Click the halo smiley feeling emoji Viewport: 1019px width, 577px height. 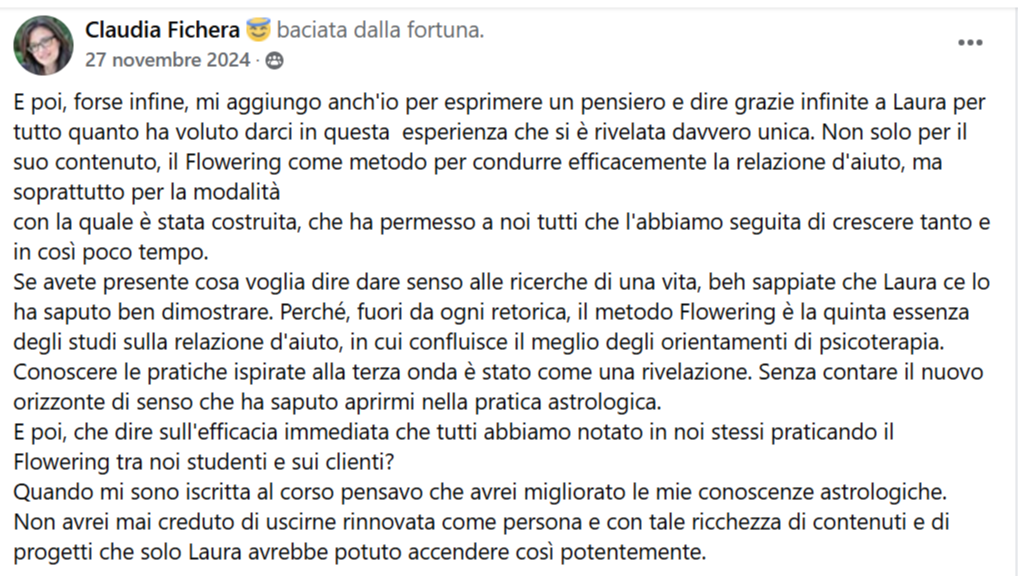(258, 30)
